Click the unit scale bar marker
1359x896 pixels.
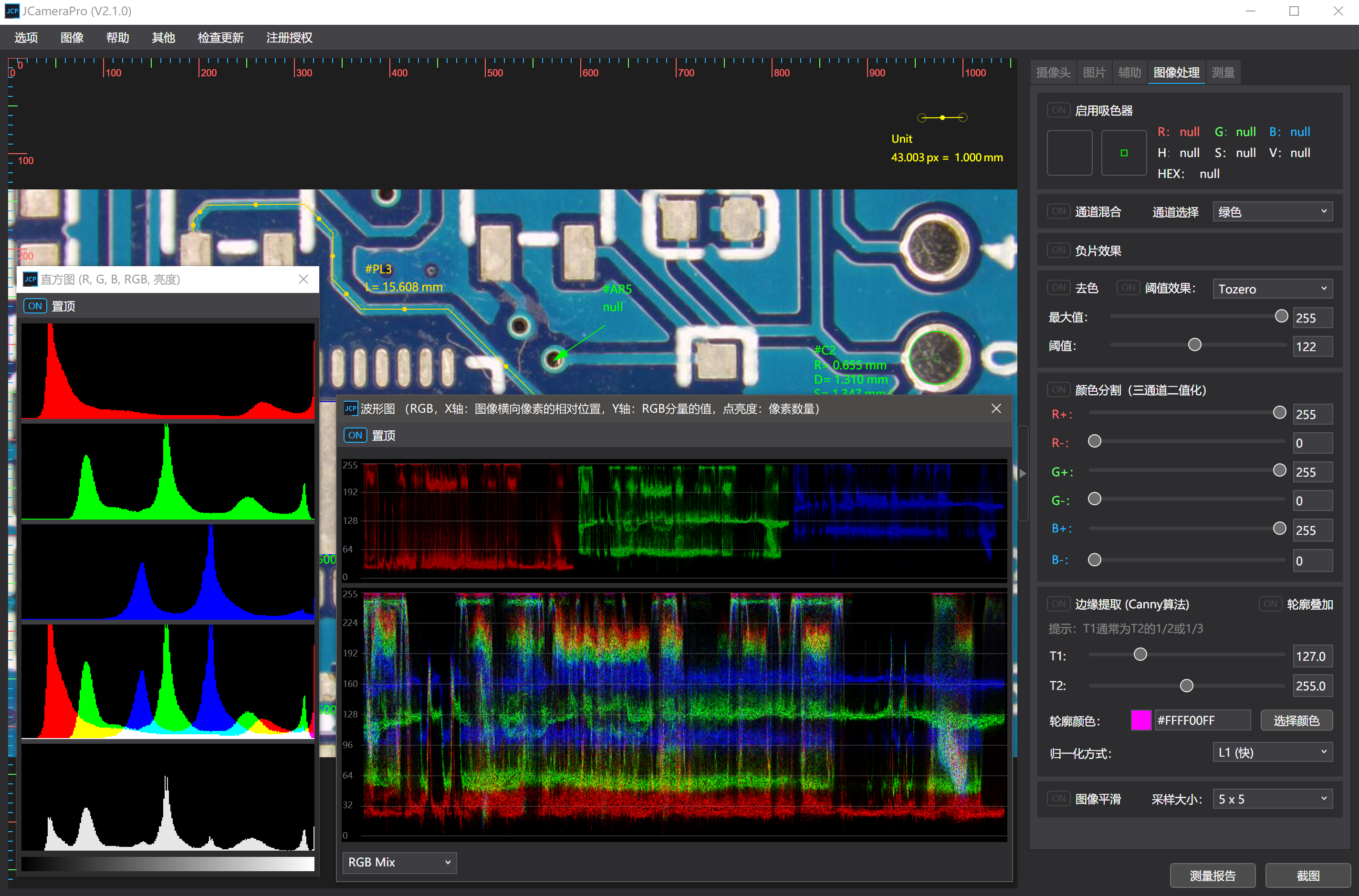coord(942,118)
